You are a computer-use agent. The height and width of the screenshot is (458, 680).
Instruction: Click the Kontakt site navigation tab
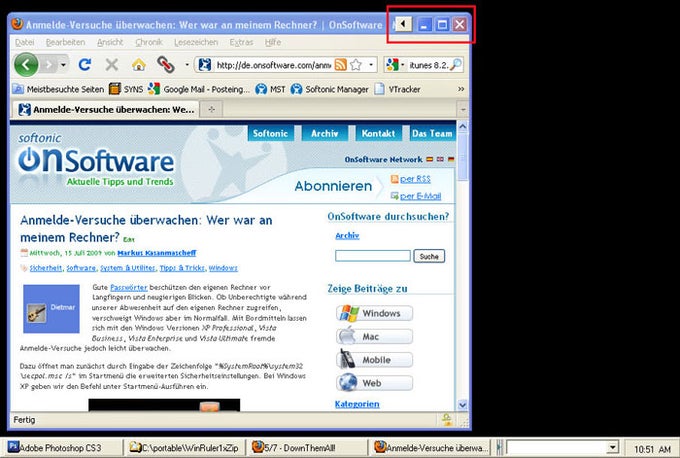click(378, 133)
